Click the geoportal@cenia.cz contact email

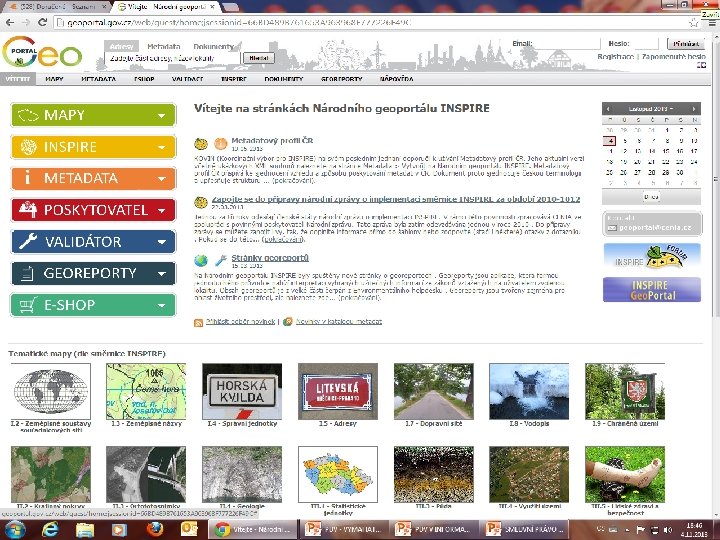[655, 227]
